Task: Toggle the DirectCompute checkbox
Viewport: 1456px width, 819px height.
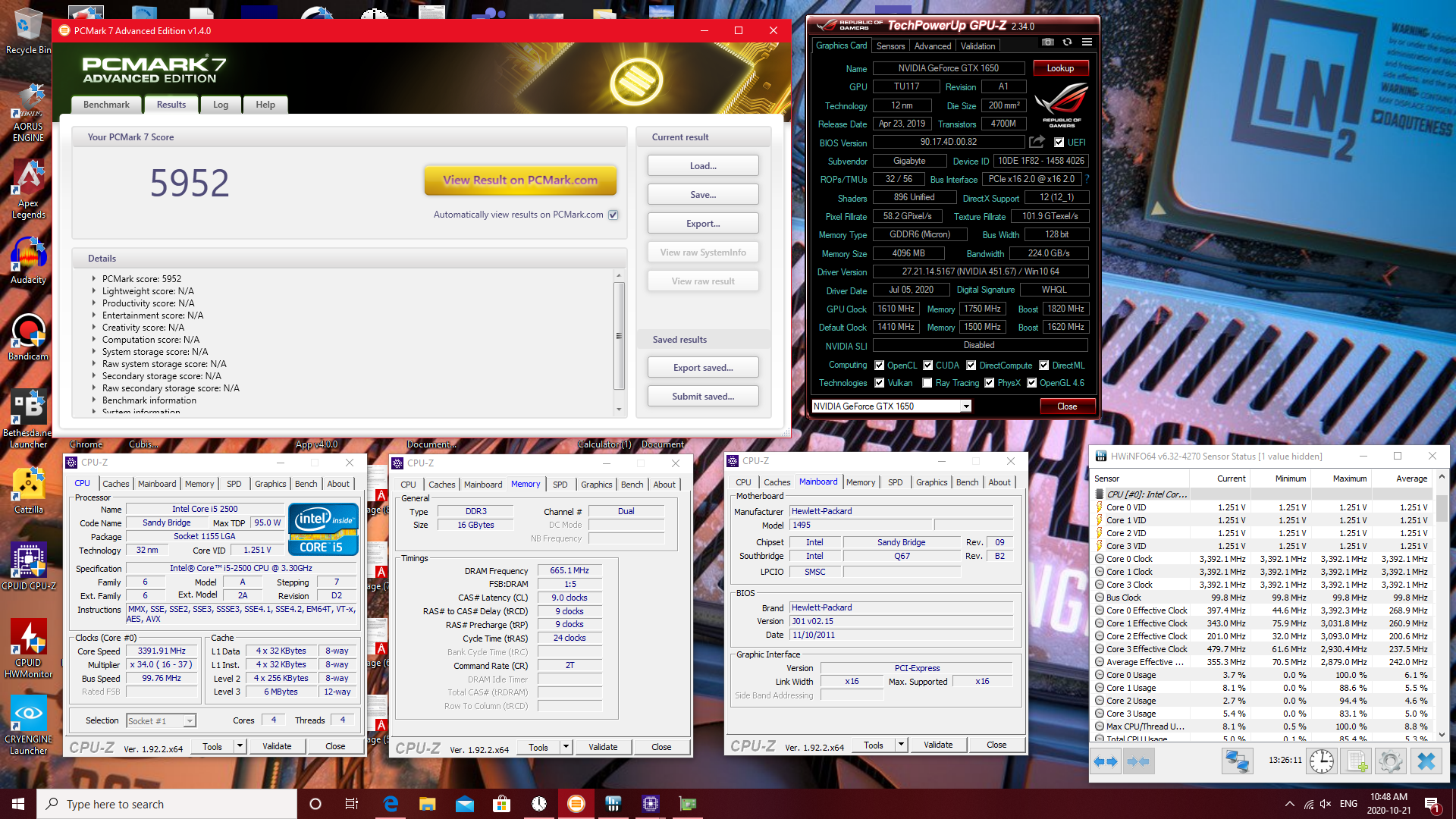Action: click(971, 365)
